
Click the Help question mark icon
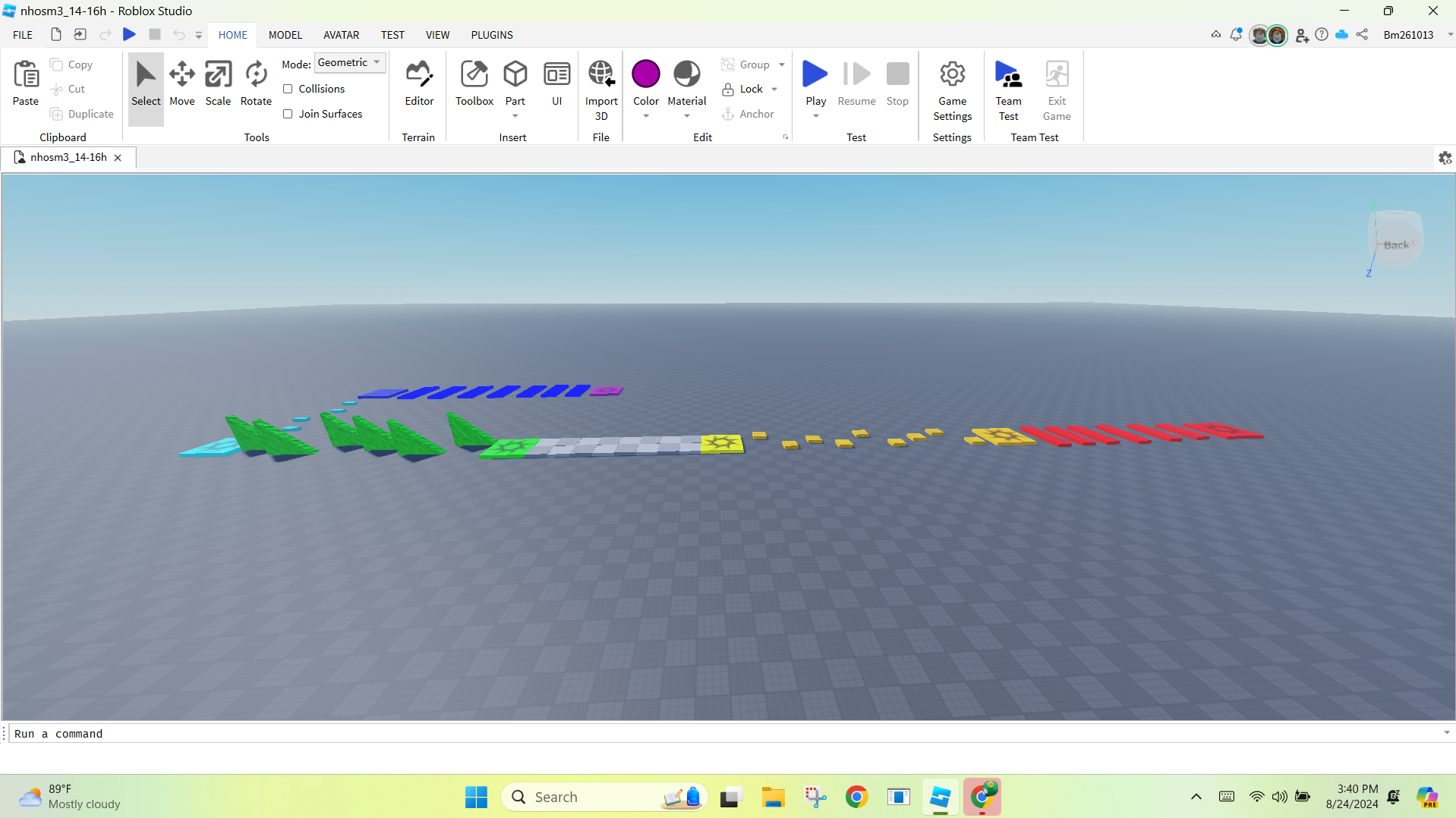(1322, 35)
